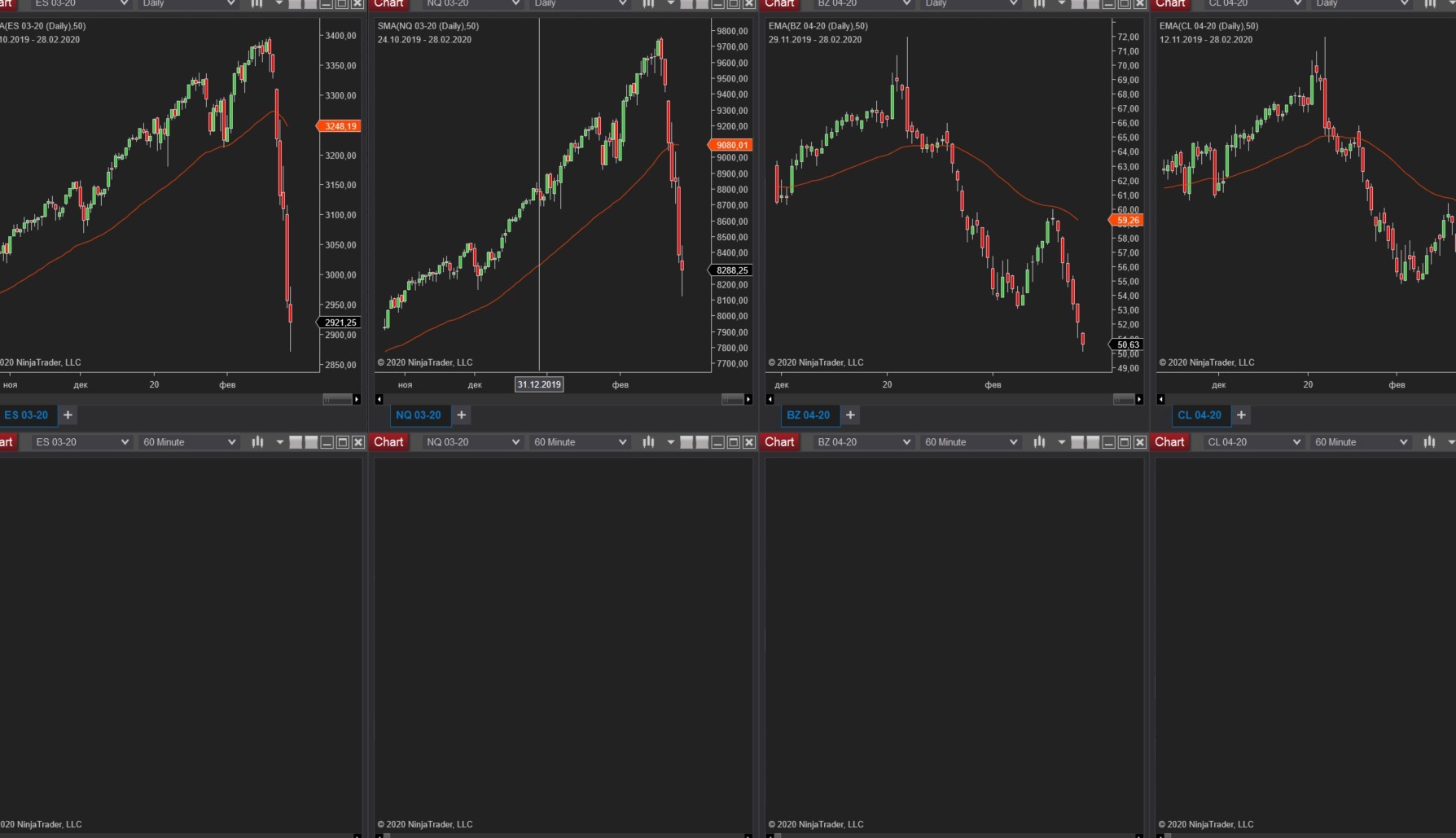Image resolution: width=1456 pixels, height=838 pixels.
Task: Select the NQ 03-20 tab
Action: coord(418,415)
